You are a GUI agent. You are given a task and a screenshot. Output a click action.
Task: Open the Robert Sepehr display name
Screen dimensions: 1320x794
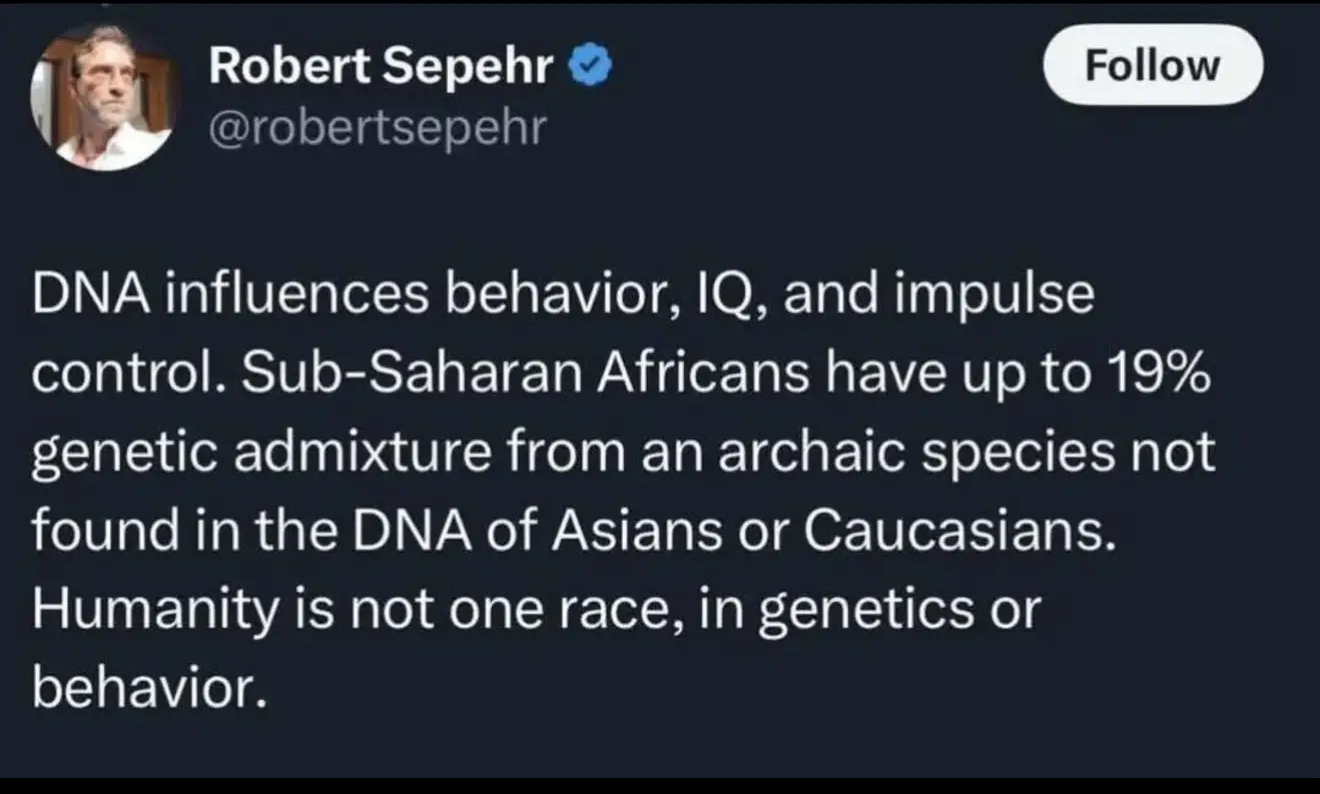380,67
